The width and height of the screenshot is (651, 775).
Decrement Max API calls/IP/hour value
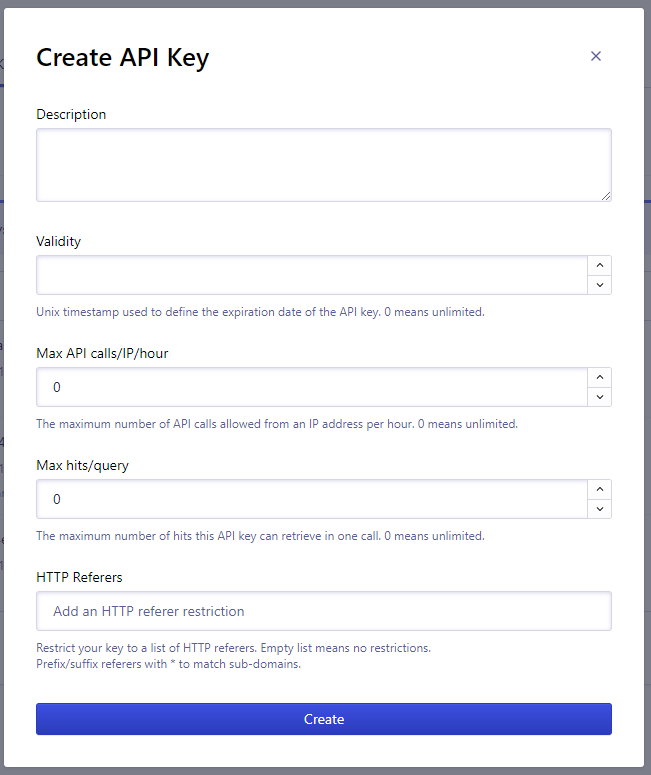[600, 397]
